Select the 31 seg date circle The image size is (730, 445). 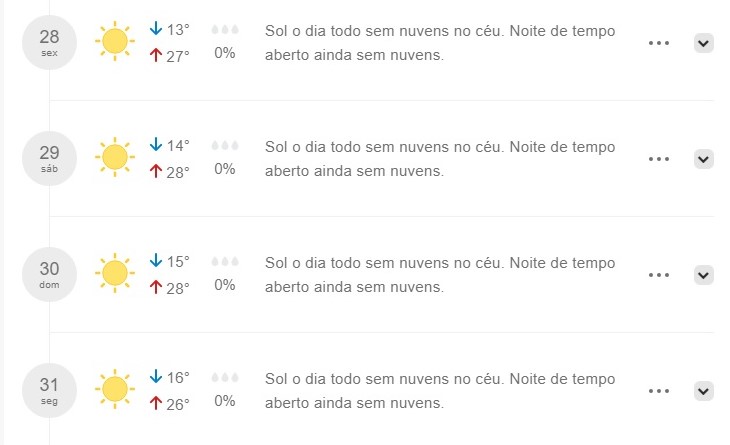point(49,390)
